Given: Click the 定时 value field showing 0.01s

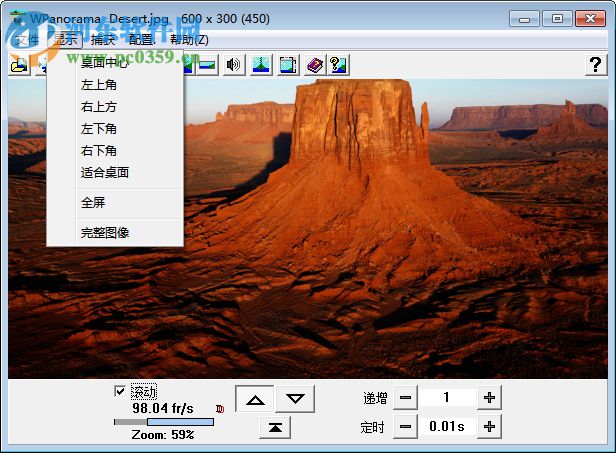Looking at the screenshot, I should coord(447,427).
